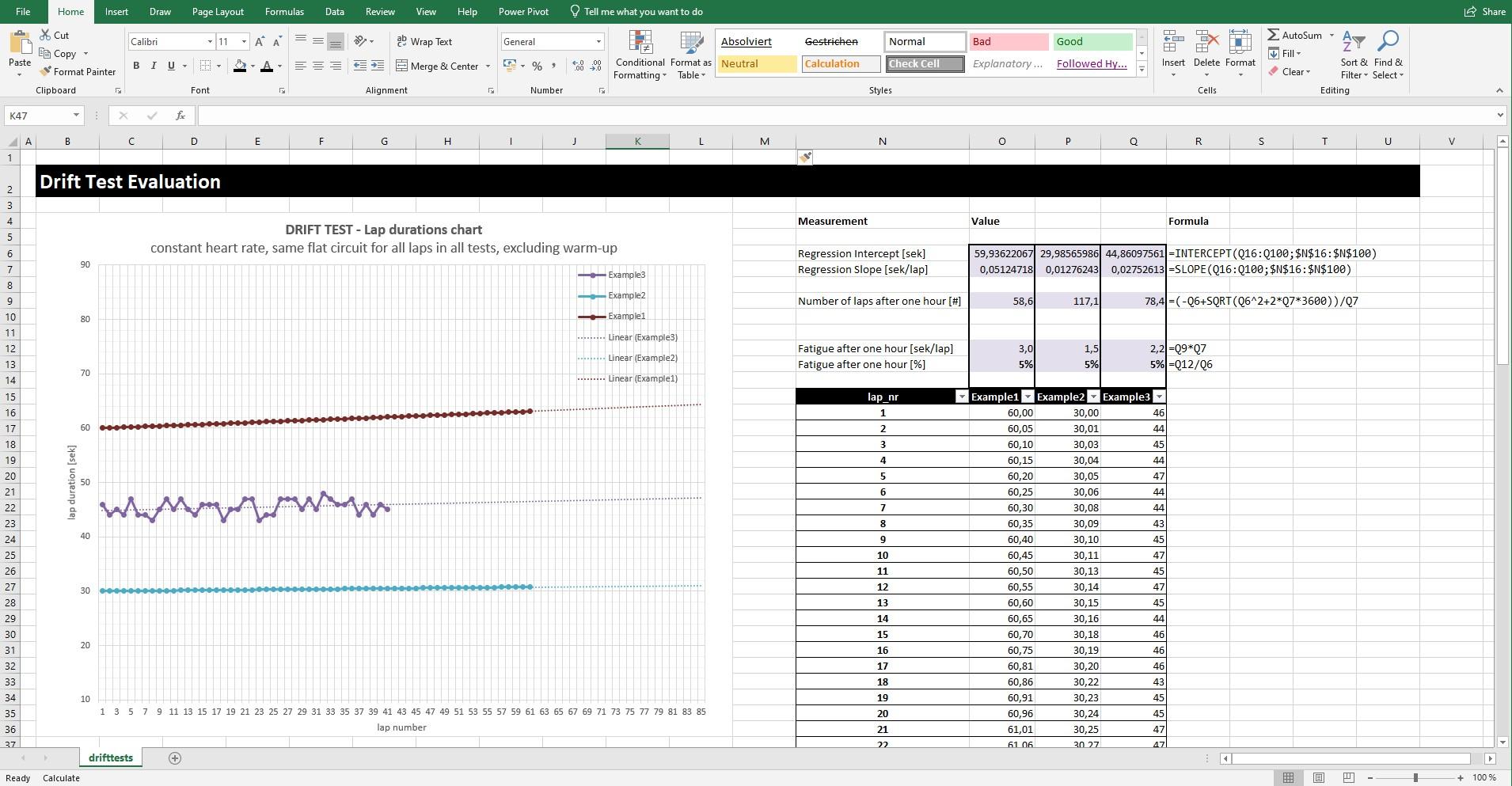
Task: Switch to Page Layout view icon
Action: (1319, 778)
